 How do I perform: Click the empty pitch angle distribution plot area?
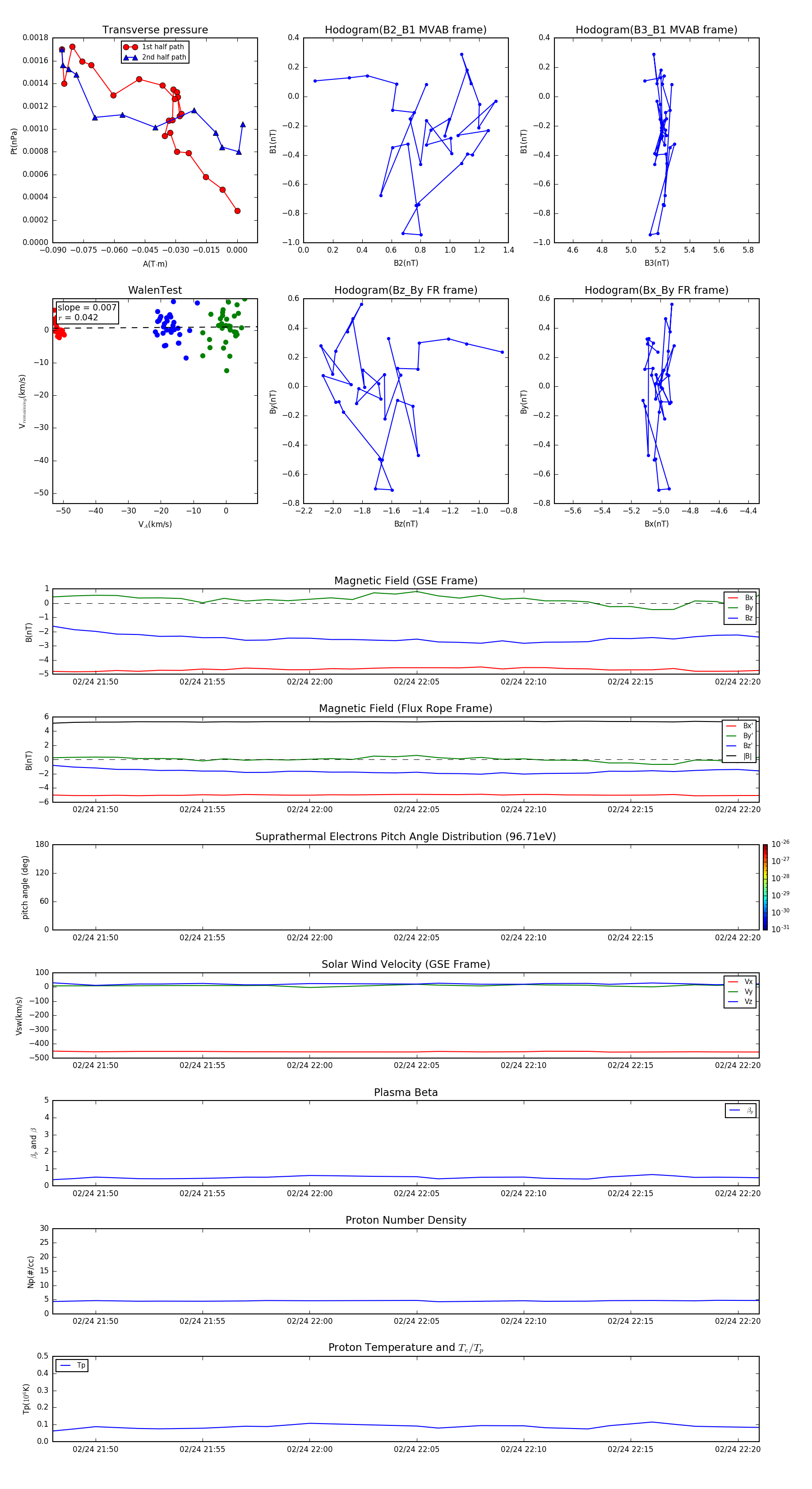click(x=406, y=887)
